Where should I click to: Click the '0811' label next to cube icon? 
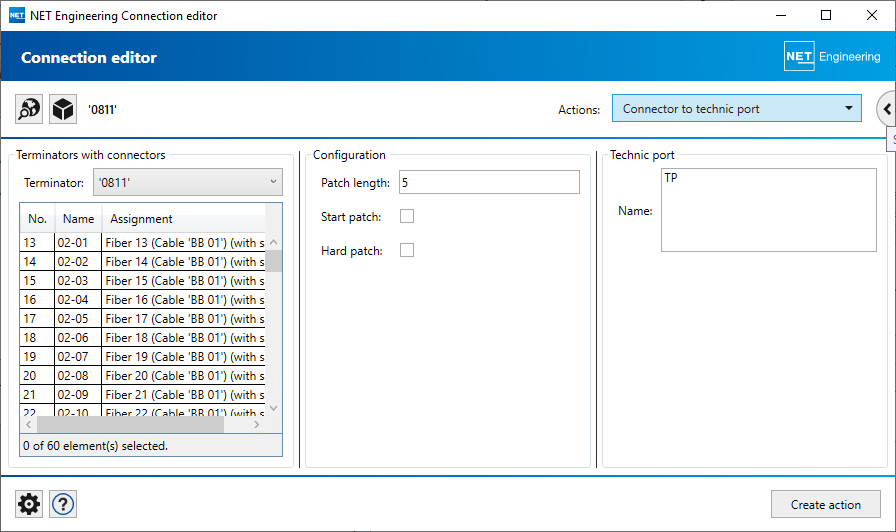pyautogui.click(x=103, y=110)
